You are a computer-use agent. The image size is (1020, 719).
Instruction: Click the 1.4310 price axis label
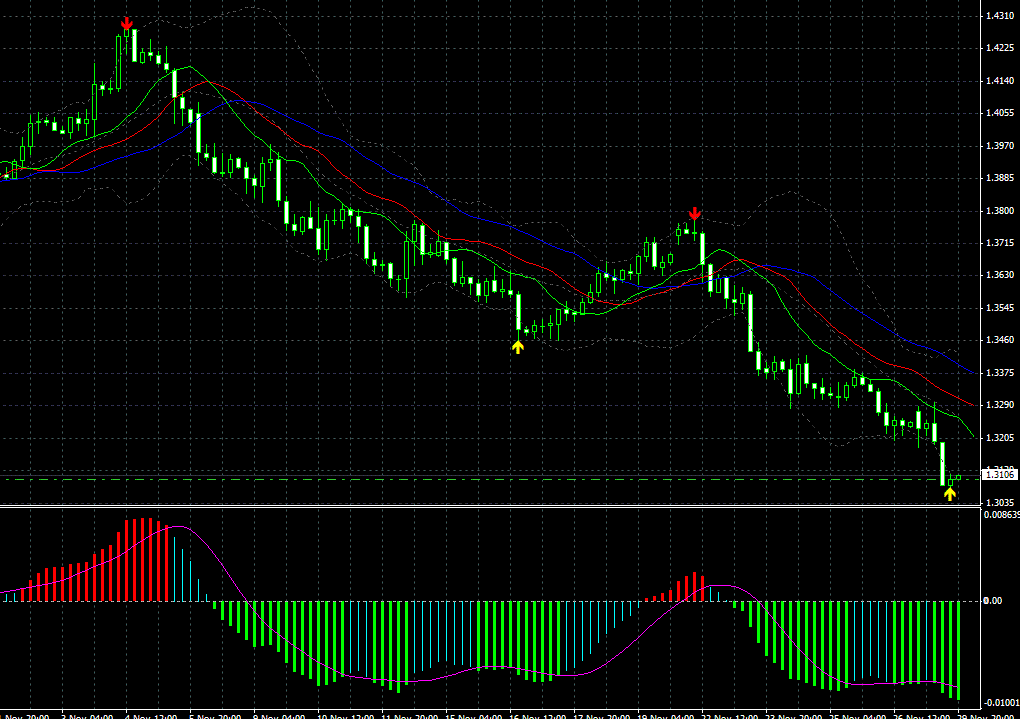(x=1000, y=16)
